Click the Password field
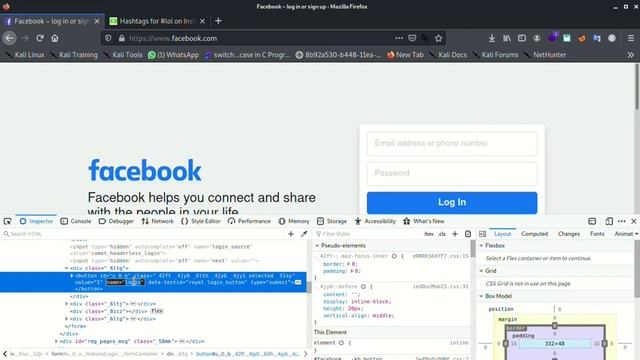This screenshot has width=640, height=360. click(452, 173)
